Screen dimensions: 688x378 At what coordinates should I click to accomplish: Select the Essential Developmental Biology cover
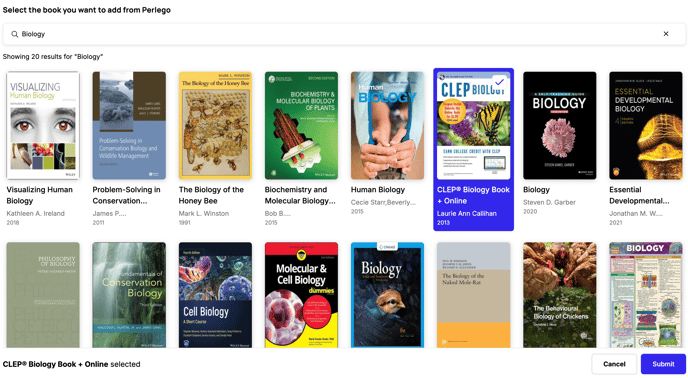click(646, 126)
